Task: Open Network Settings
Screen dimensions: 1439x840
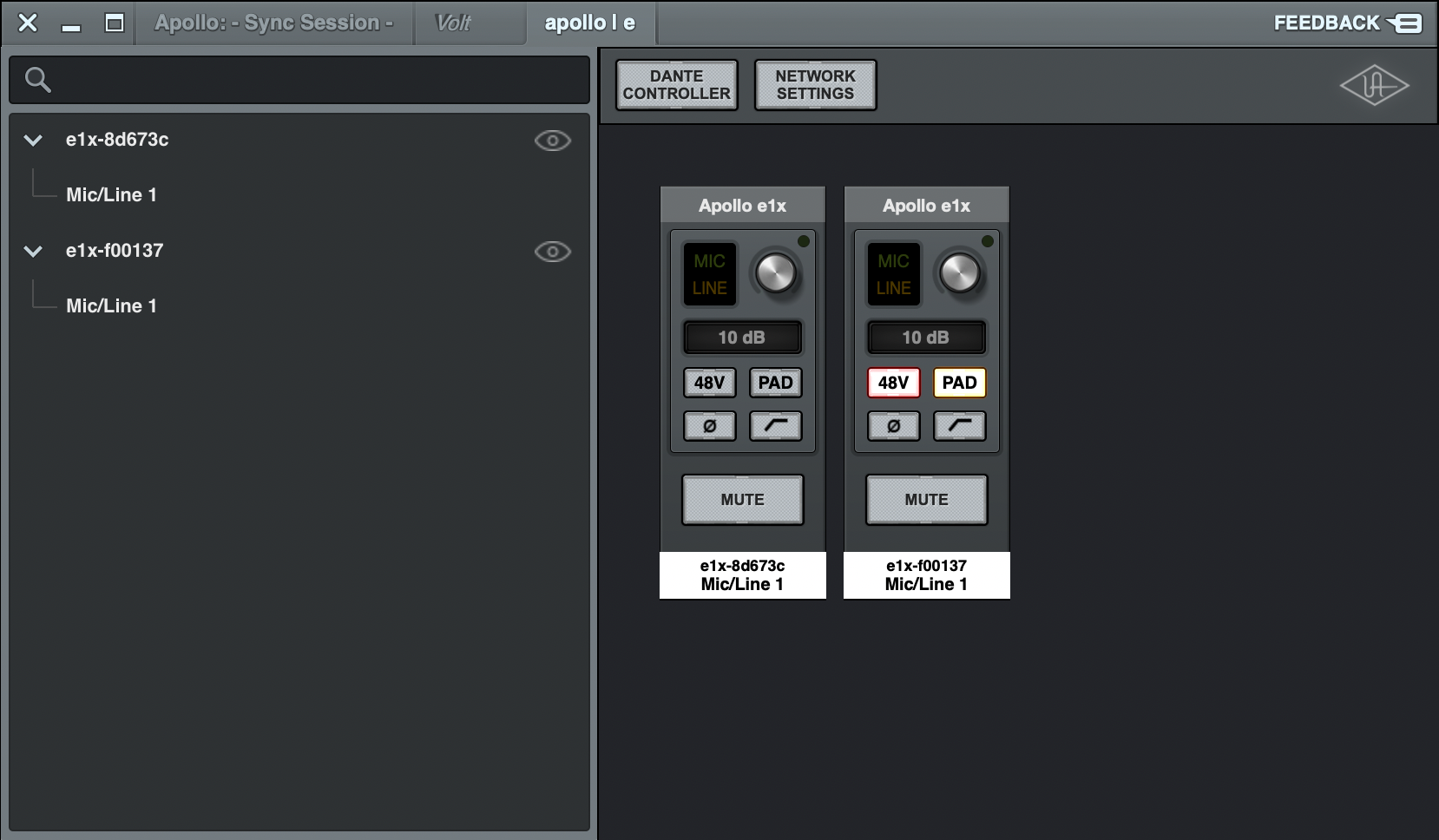Action: coord(815,85)
